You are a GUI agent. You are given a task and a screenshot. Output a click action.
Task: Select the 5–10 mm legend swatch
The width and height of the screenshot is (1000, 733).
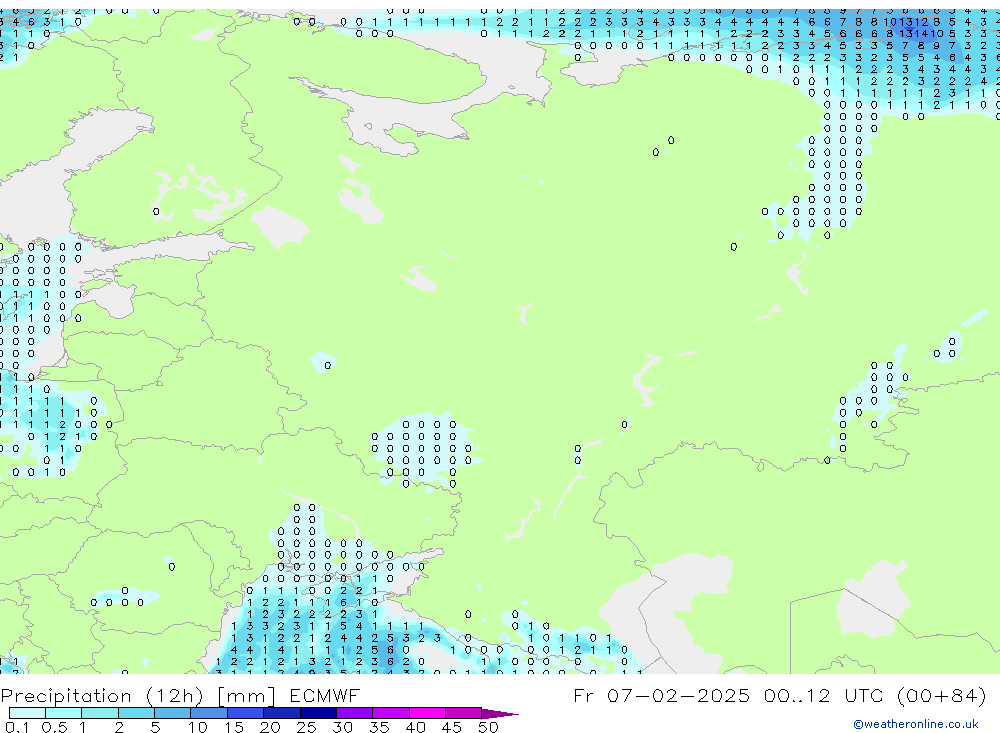[172, 713]
